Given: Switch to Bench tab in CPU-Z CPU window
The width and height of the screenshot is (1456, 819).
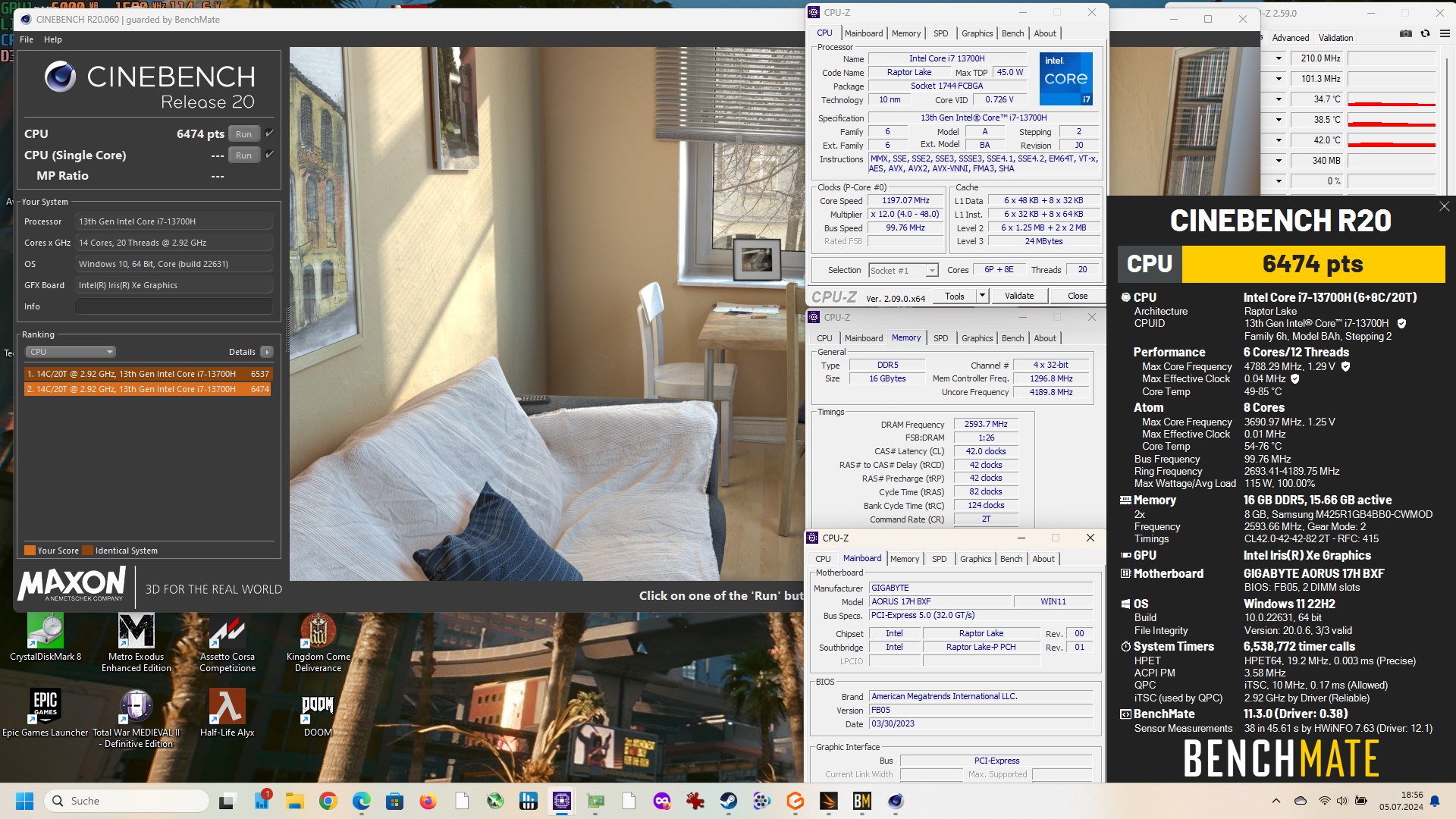Looking at the screenshot, I should pos(1012,33).
